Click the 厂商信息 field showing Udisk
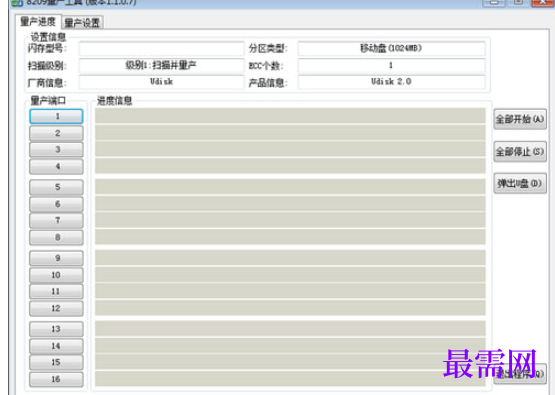555x395 pixels. [161, 82]
